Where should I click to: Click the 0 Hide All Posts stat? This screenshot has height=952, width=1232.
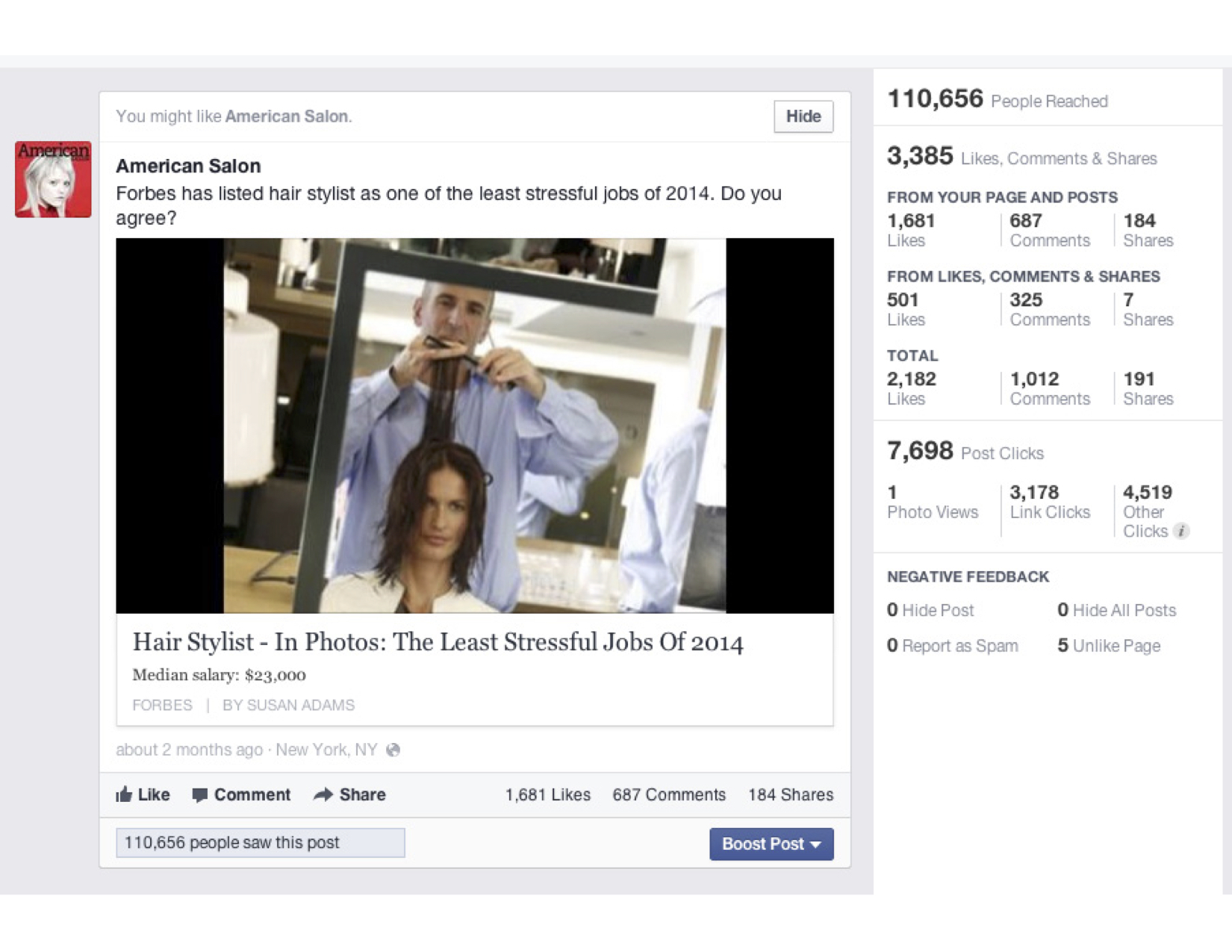coord(1116,610)
